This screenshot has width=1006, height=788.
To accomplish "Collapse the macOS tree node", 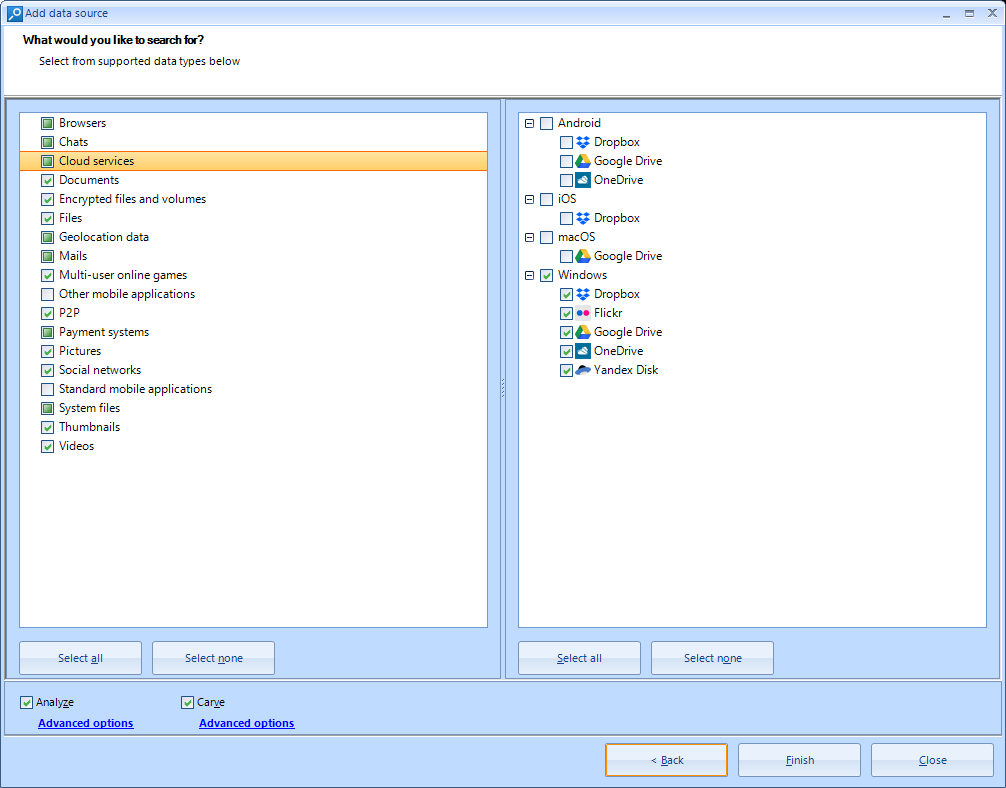I will pyautogui.click(x=529, y=237).
